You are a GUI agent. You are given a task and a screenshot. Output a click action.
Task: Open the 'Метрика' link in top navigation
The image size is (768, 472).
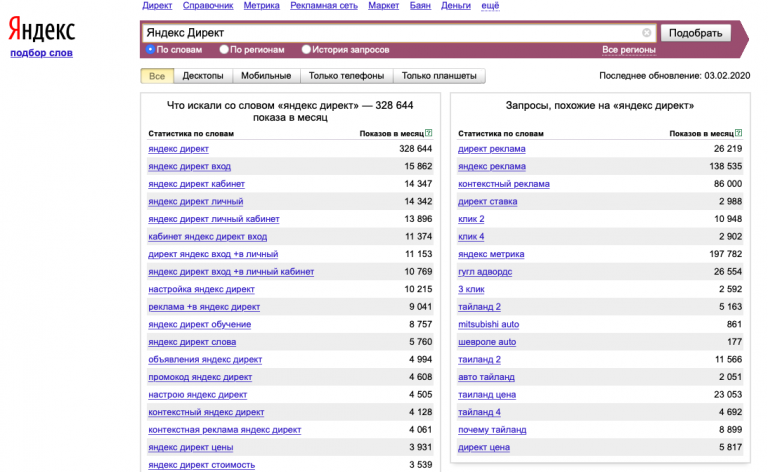(x=262, y=5)
